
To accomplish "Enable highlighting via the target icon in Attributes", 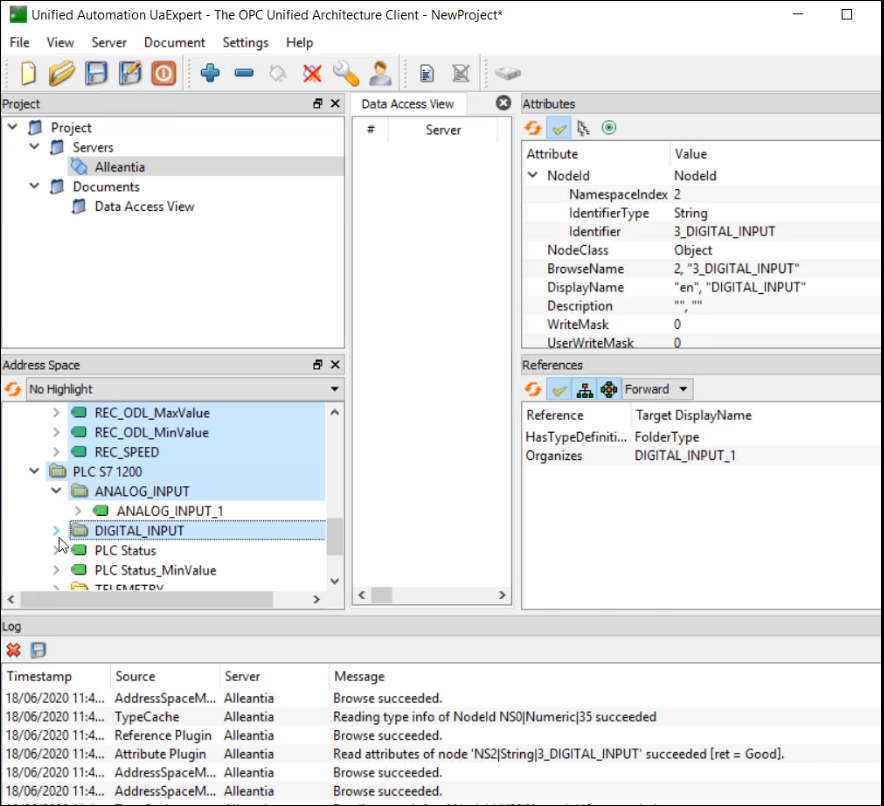I will click(609, 127).
